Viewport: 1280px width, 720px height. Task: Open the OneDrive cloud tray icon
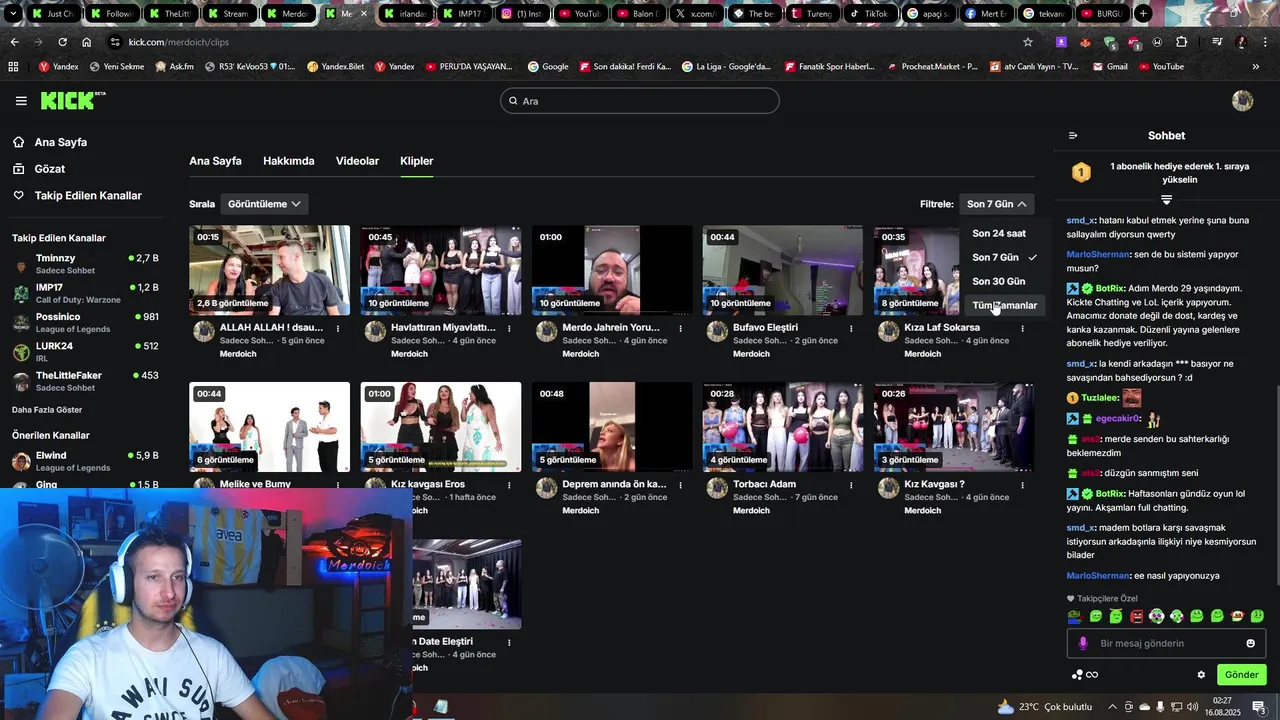pyautogui.click(x=1145, y=707)
